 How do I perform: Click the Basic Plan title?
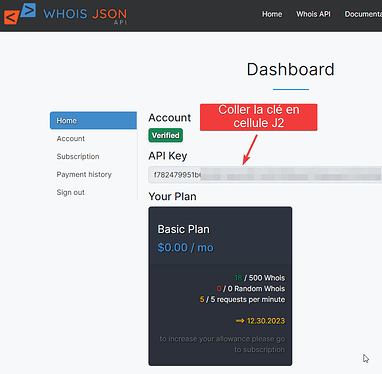tap(184, 229)
